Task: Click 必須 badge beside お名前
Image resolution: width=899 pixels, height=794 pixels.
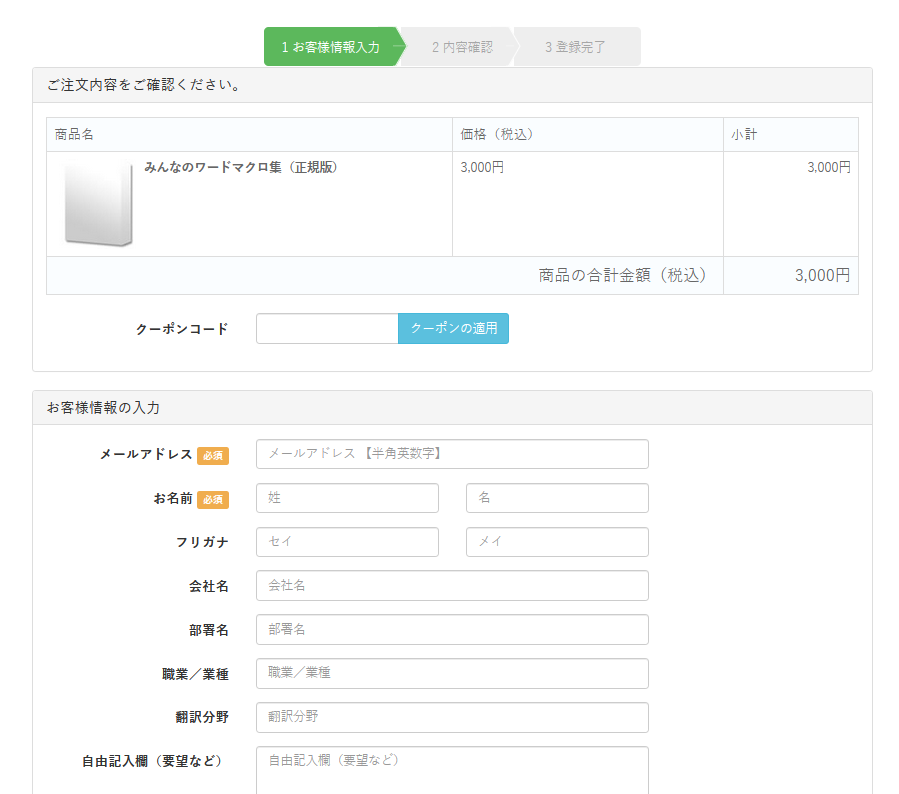Action: coord(213,500)
